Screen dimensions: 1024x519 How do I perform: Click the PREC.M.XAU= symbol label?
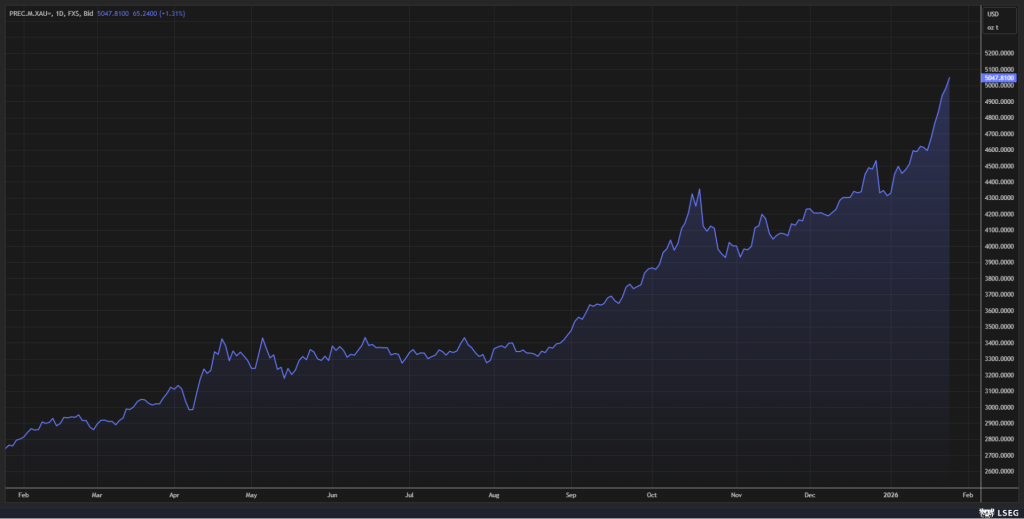click(30, 14)
